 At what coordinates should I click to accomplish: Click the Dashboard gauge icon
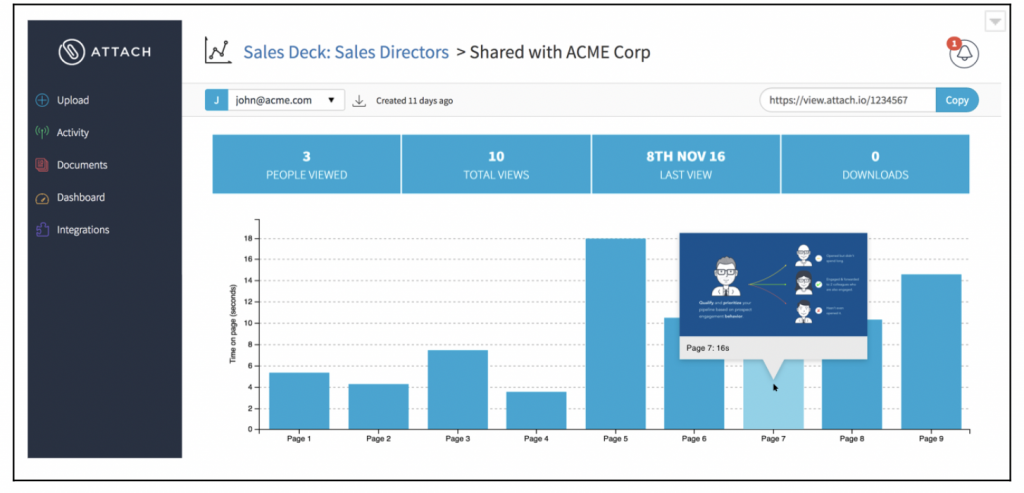pyautogui.click(x=42, y=198)
